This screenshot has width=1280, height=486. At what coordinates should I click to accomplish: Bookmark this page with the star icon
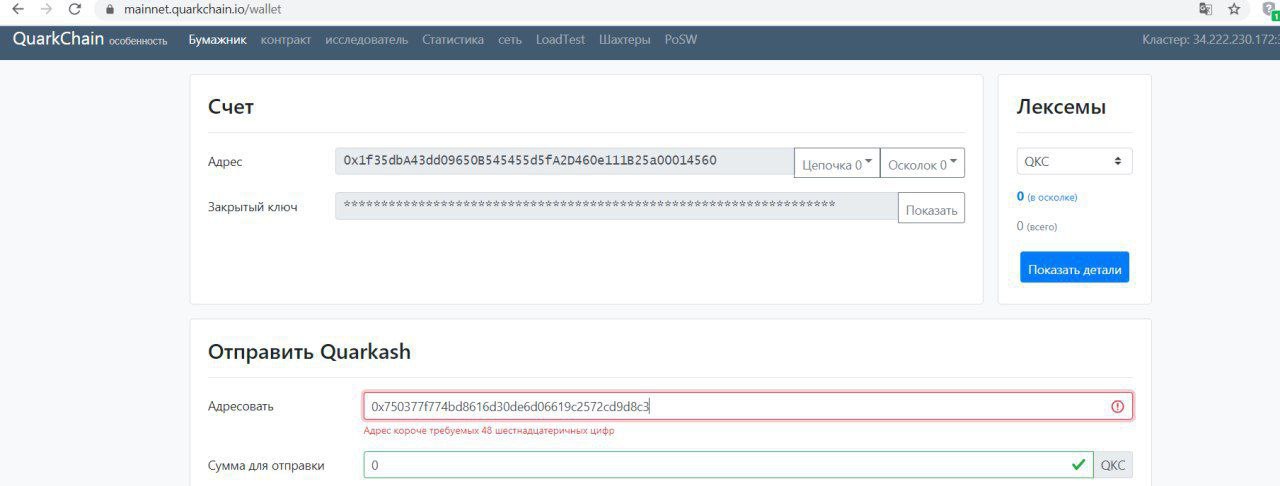(x=1235, y=9)
